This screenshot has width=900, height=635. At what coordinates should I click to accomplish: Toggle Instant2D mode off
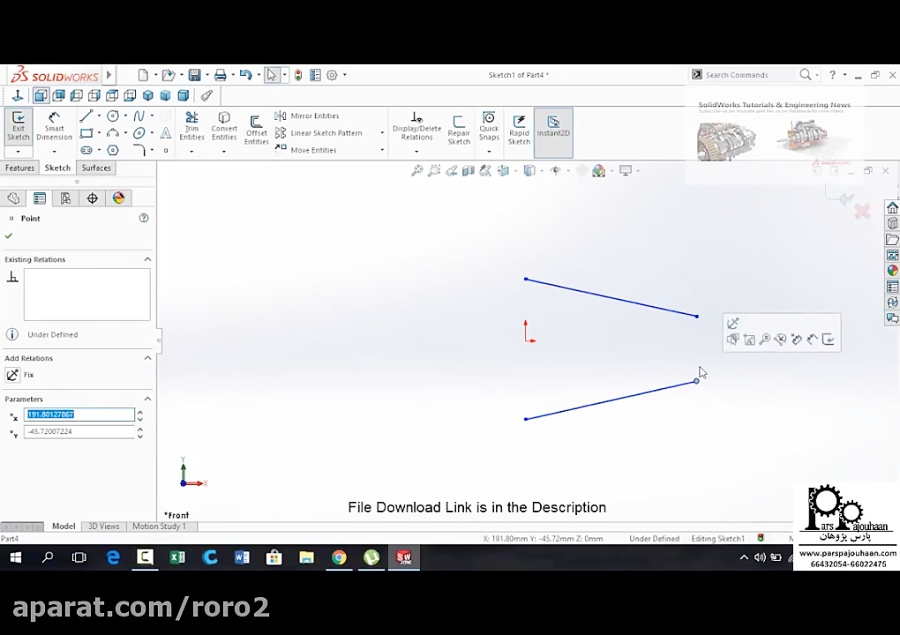click(x=552, y=125)
